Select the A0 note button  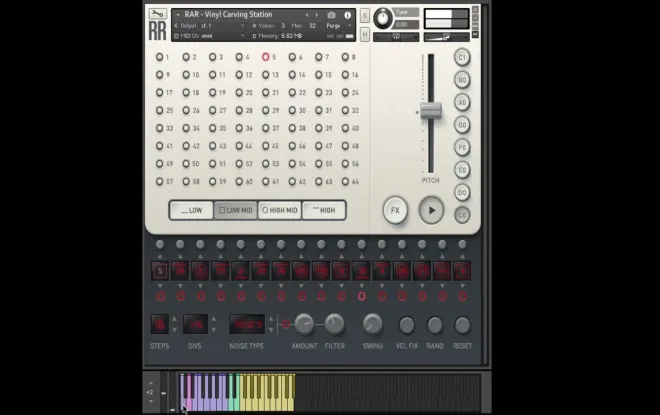point(462,102)
